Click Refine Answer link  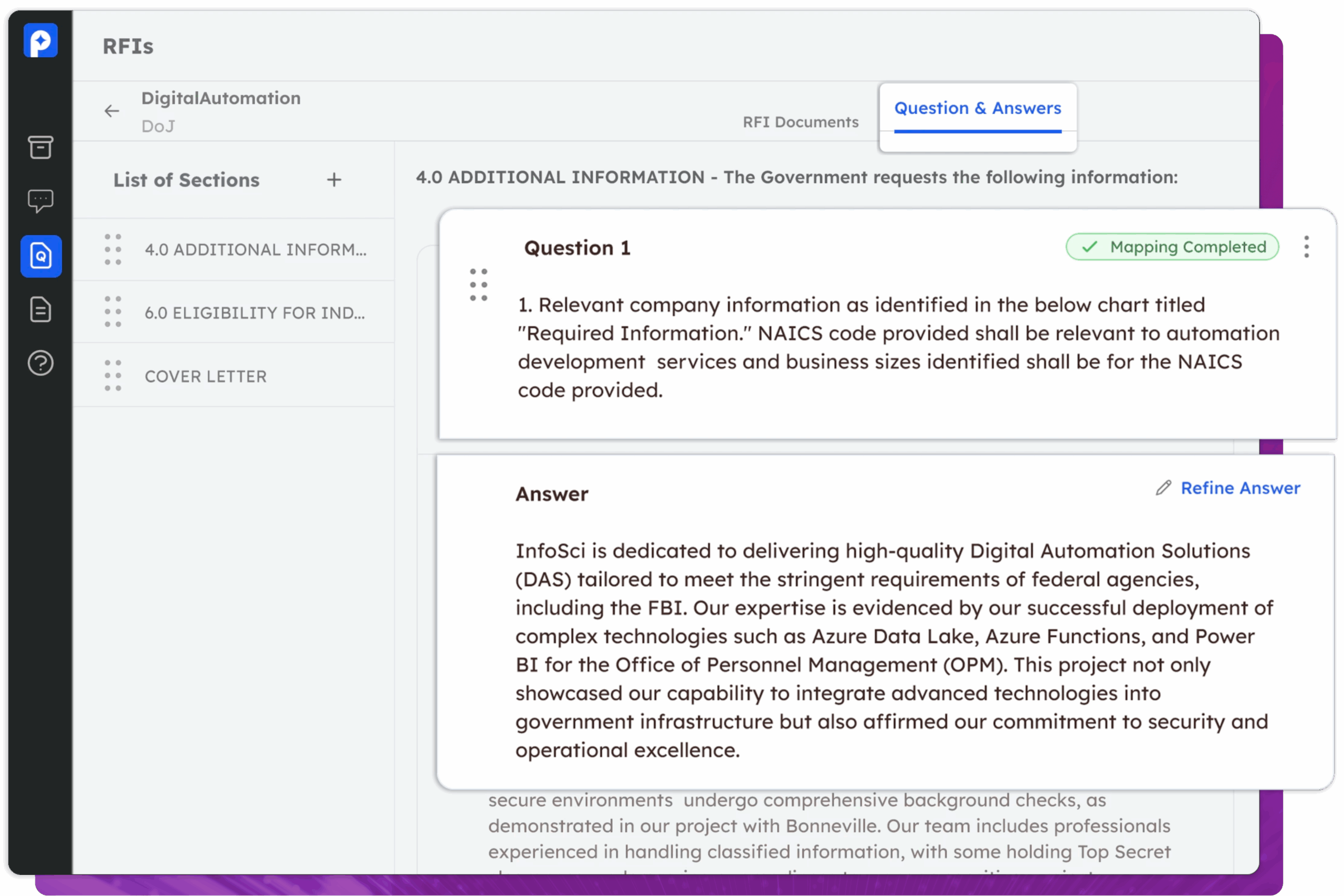[1241, 488]
